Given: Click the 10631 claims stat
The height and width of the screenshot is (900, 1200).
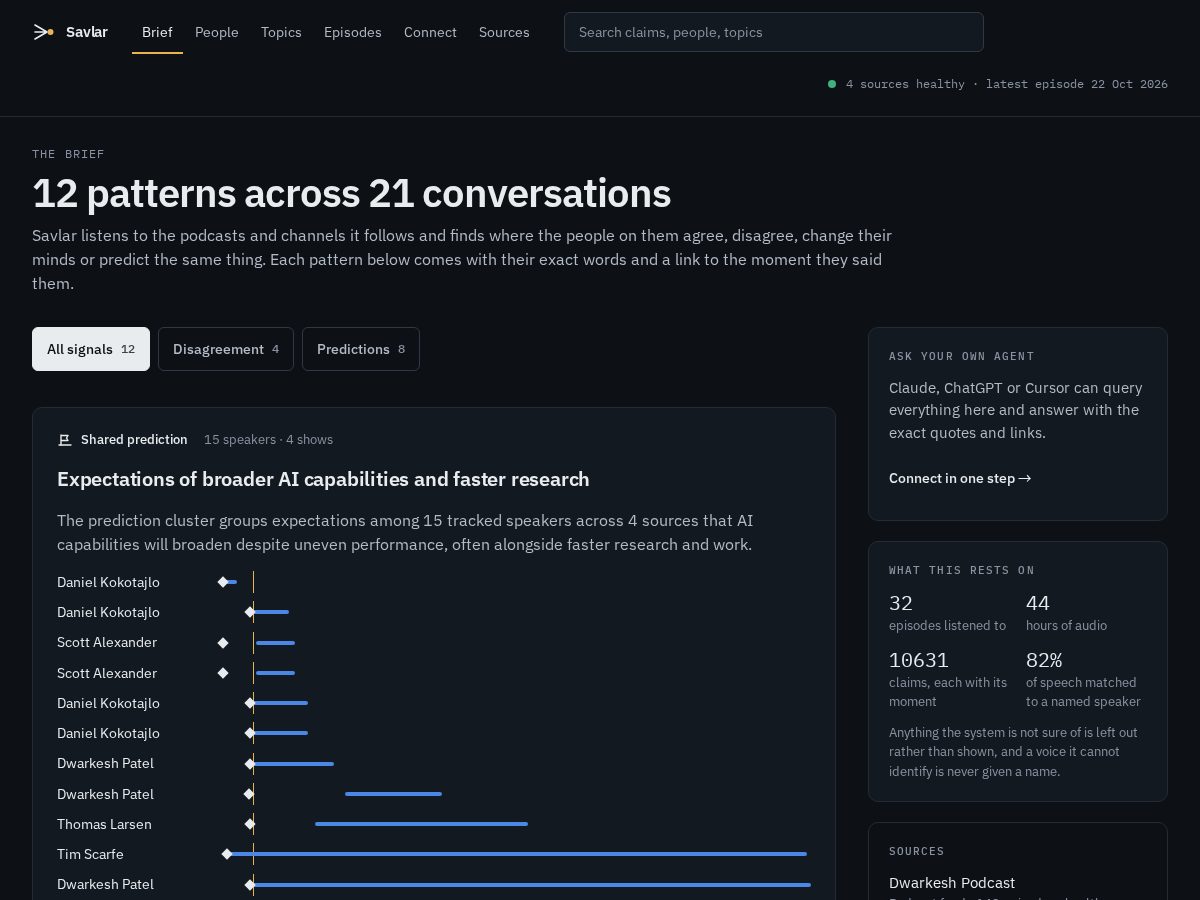Looking at the screenshot, I should coord(948,679).
